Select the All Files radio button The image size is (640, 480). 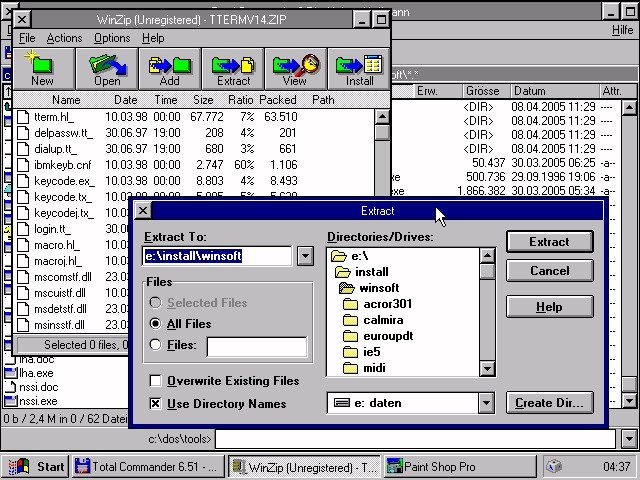[x=155, y=324]
